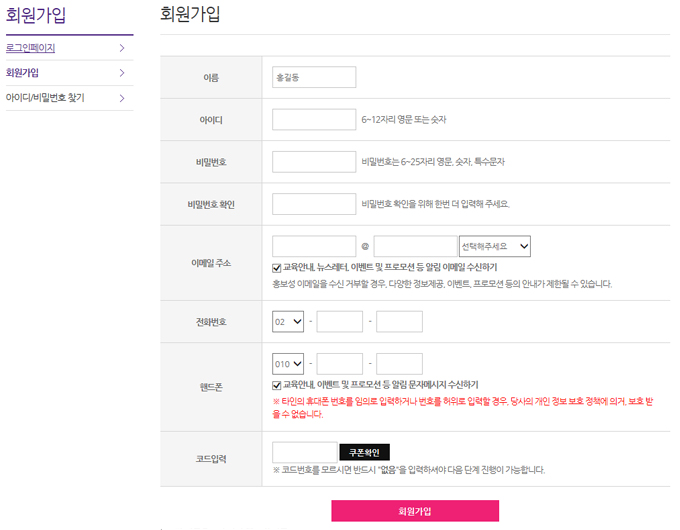Click chevron arrow next to 회원가입
Viewport: 680px width, 530px height.
[121, 73]
